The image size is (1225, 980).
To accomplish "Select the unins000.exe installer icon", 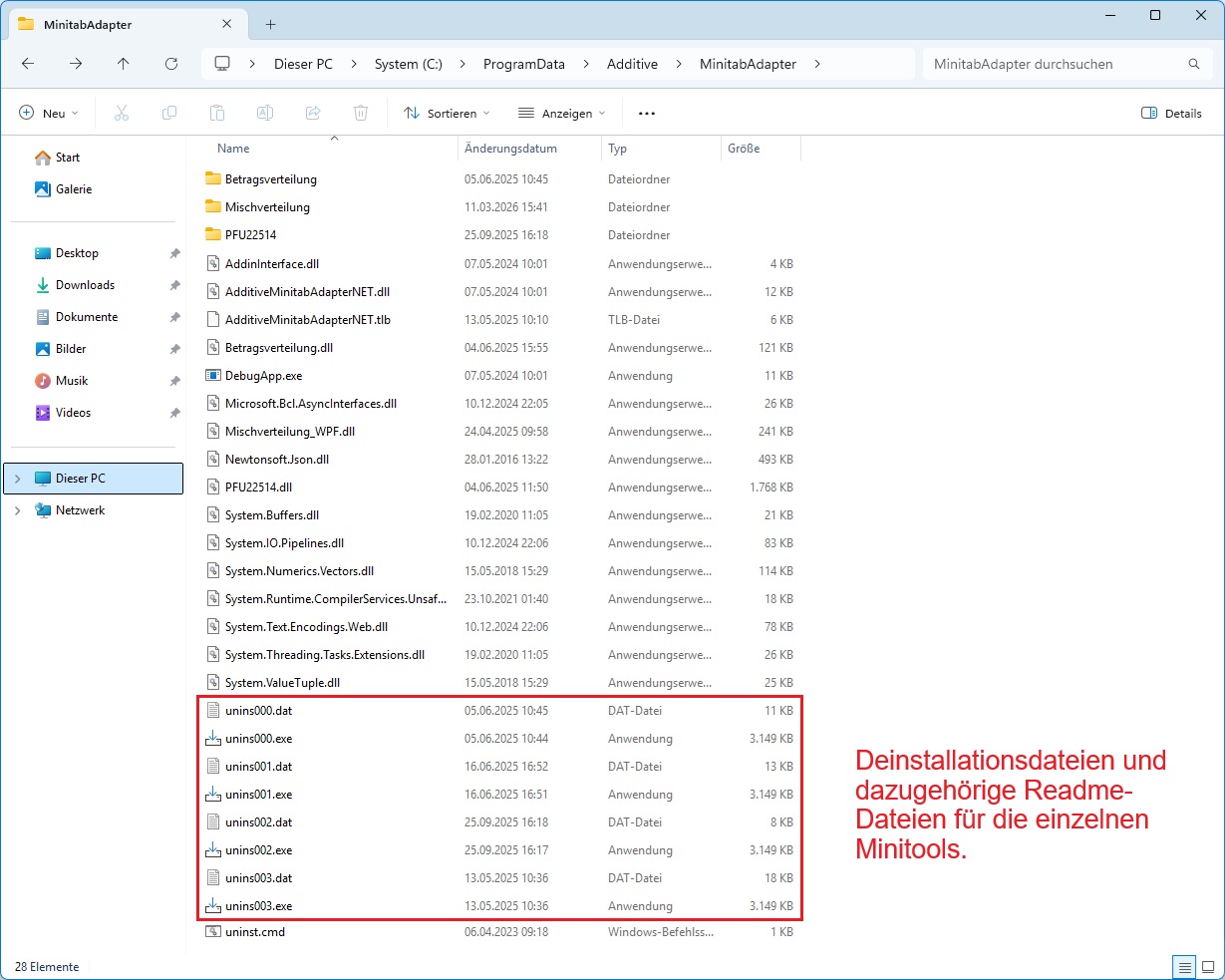I will [x=212, y=739].
